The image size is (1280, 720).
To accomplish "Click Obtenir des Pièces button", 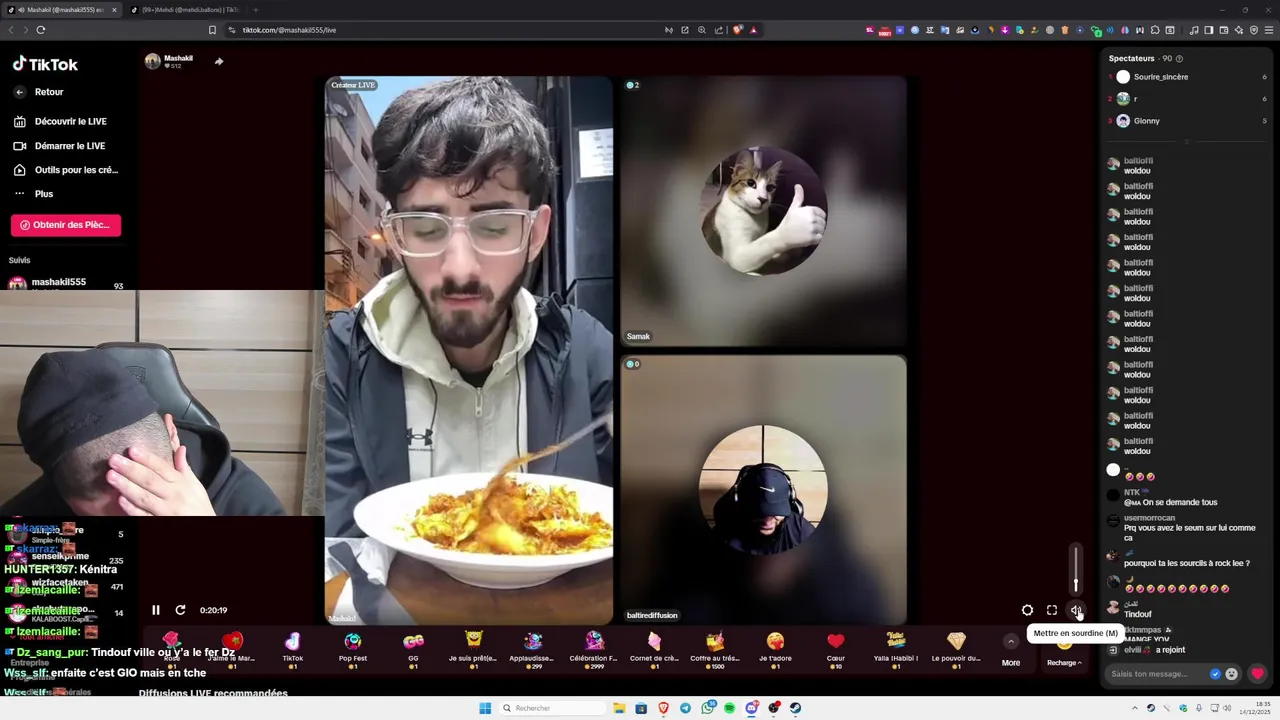I will (66, 225).
